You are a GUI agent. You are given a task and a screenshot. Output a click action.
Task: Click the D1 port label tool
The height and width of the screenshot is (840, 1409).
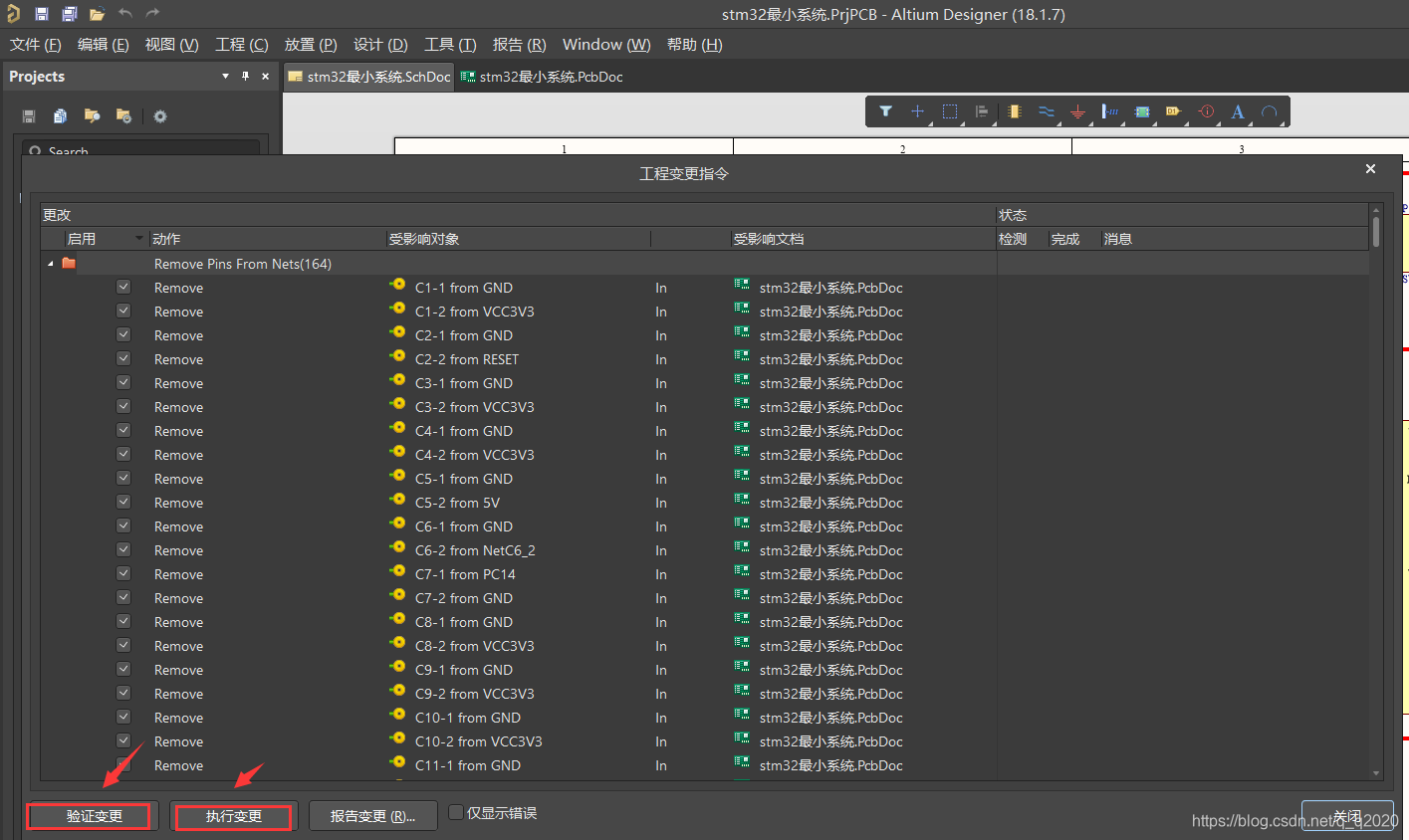(x=1174, y=111)
